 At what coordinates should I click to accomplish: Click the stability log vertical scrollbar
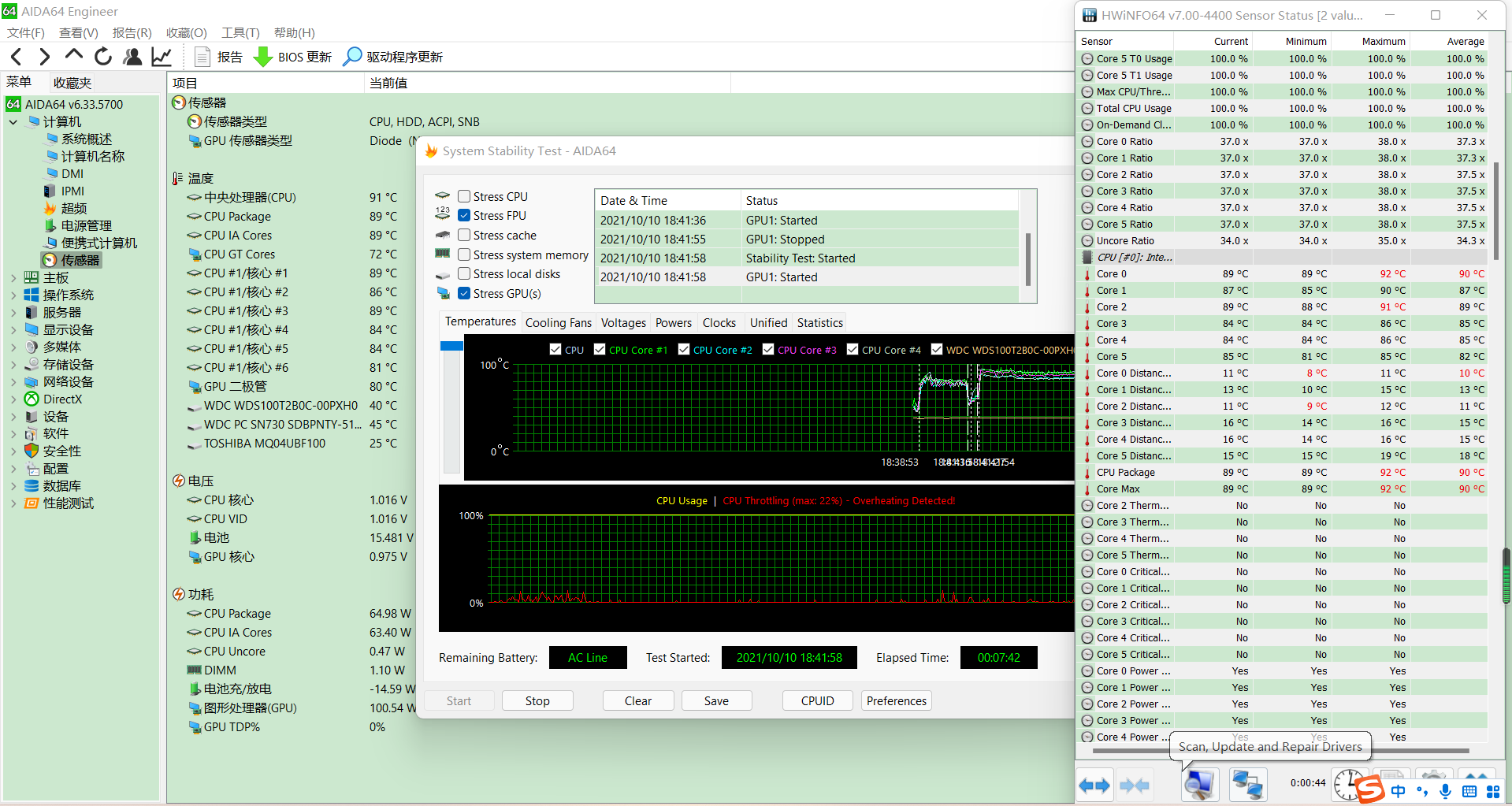(x=1027, y=258)
